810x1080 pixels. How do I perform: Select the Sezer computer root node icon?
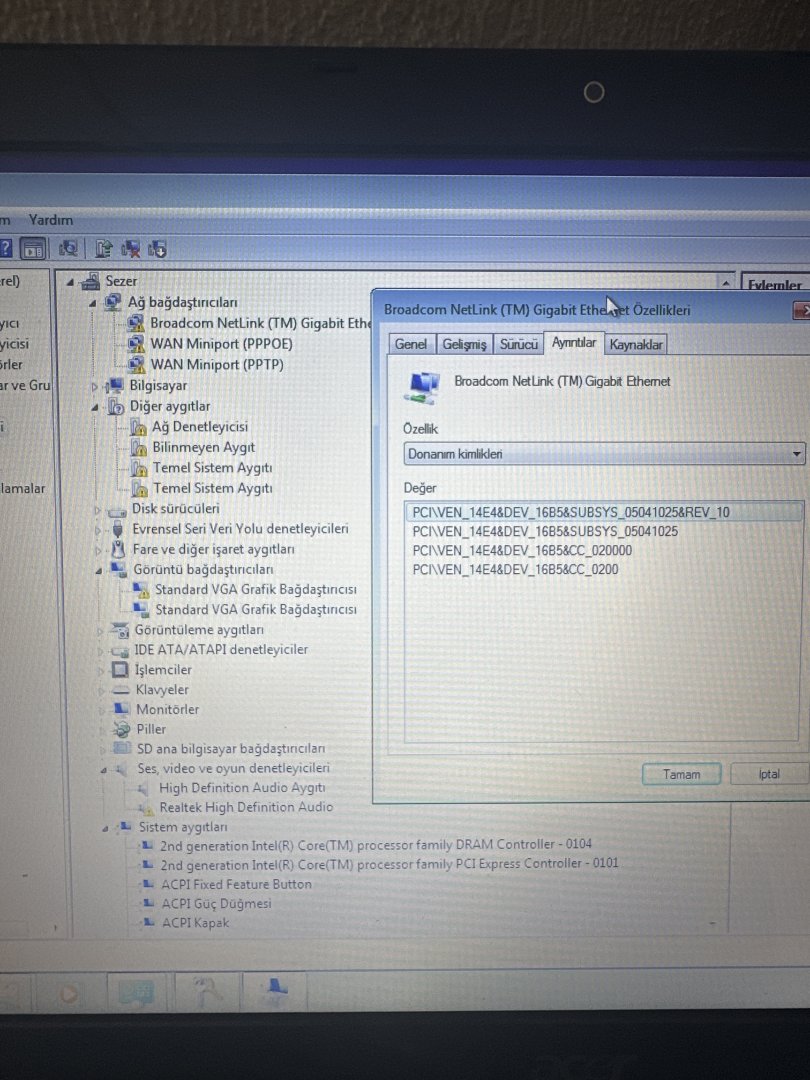pyautogui.click(x=90, y=281)
